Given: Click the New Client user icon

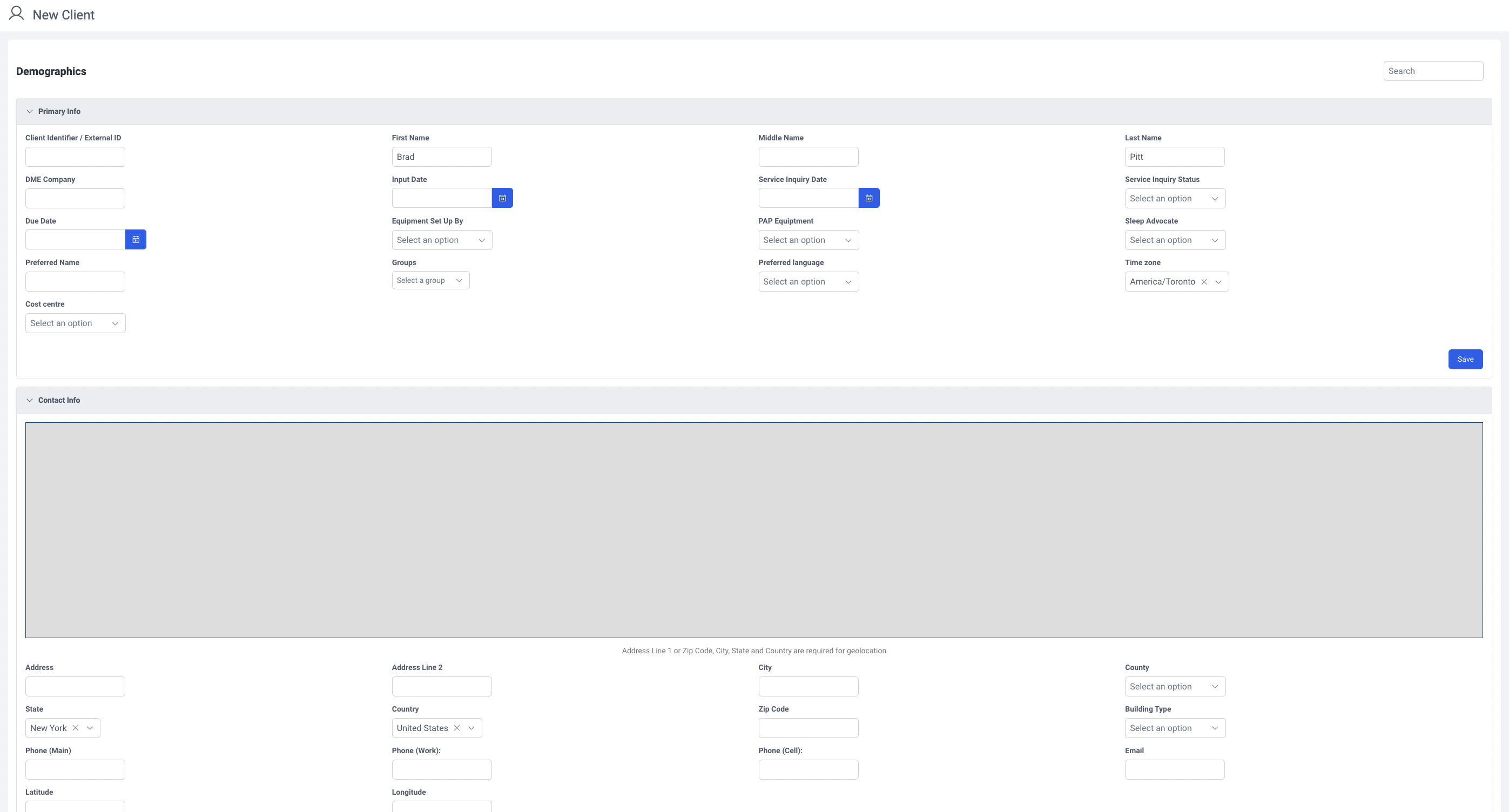Looking at the screenshot, I should click(x=16, y=13).
